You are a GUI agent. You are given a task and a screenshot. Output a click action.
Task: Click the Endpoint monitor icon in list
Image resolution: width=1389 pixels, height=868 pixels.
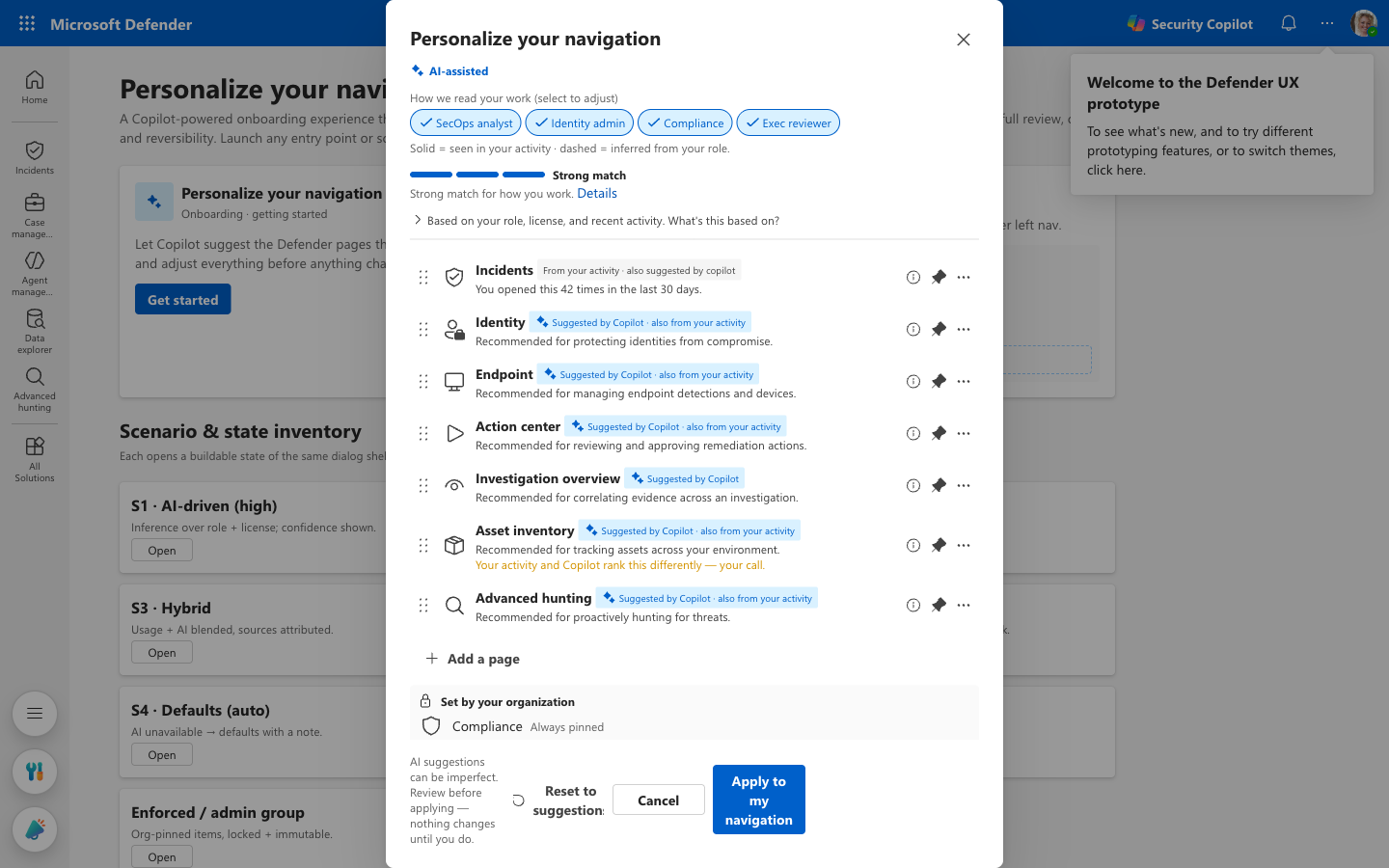pyautogui.click(x=454, y=382)
